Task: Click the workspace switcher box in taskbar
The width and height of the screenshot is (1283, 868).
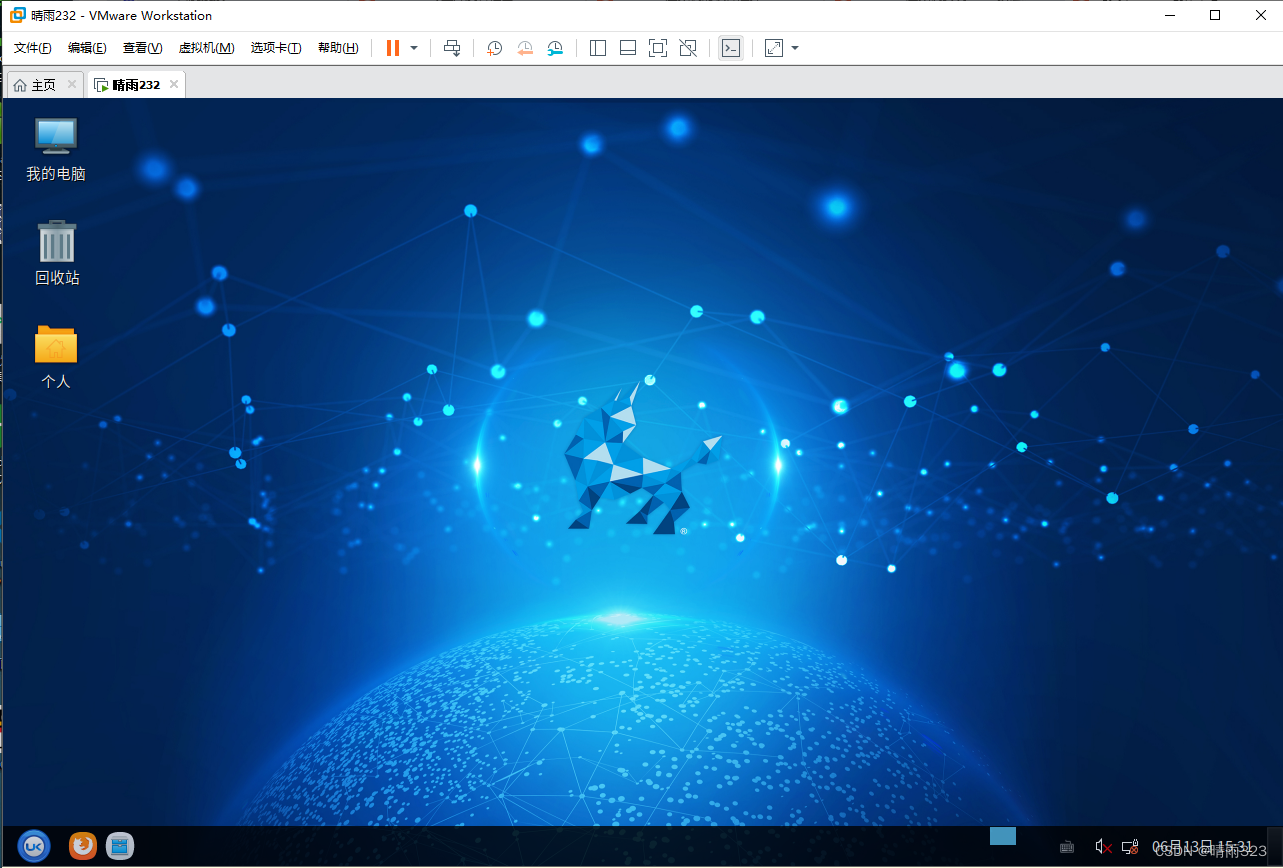Action: (1003, 836)
